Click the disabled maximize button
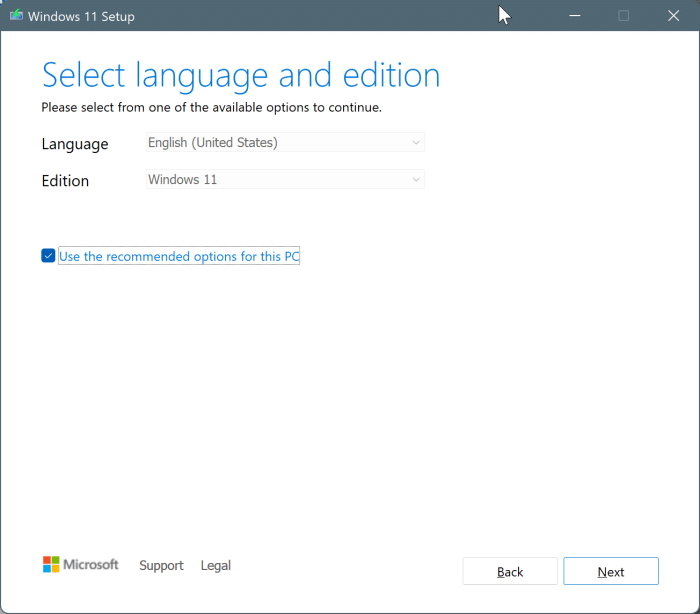The height and width of the screenshot is (614, 700). (624, 16)
